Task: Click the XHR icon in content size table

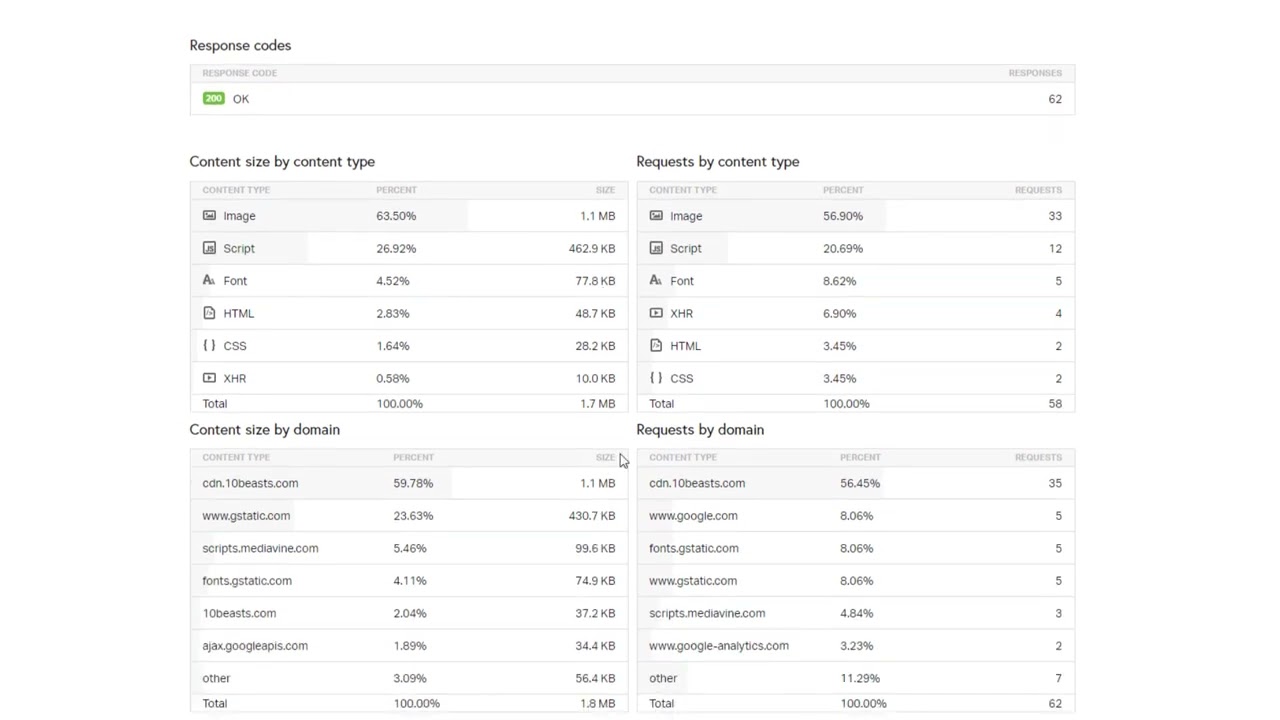Action: [209, 378]
